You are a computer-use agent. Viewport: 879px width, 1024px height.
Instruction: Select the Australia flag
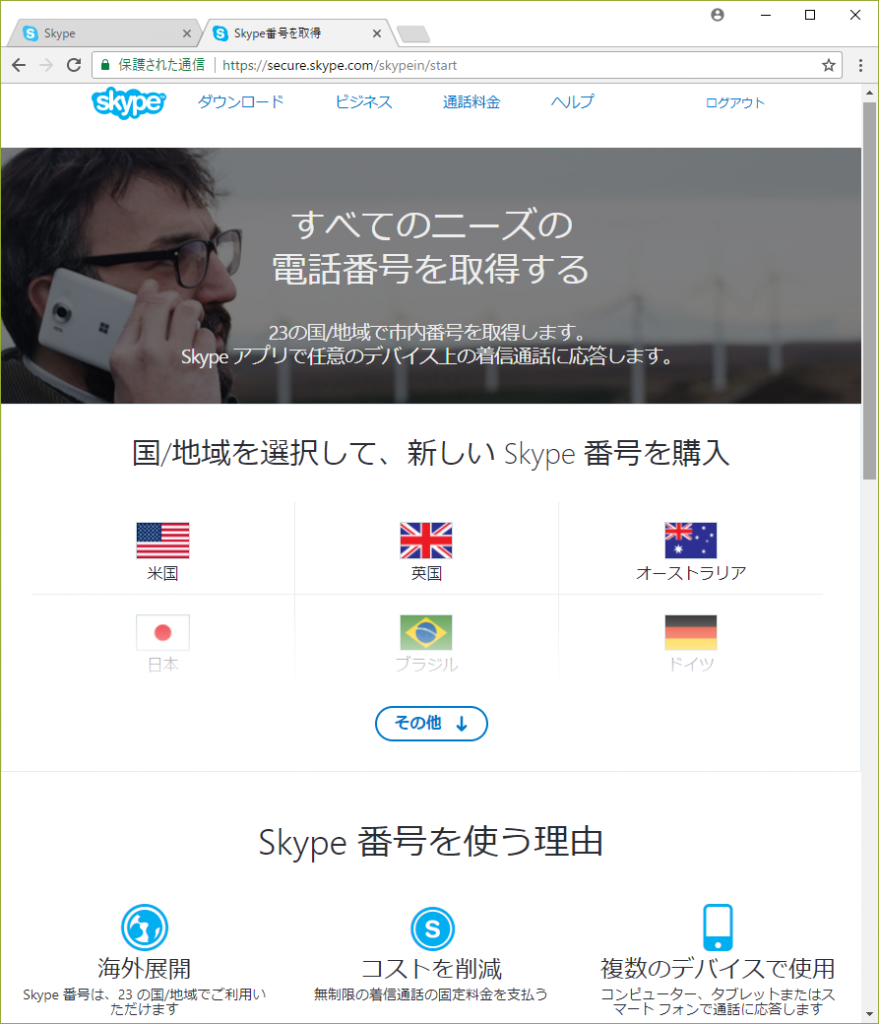(691, 541)
